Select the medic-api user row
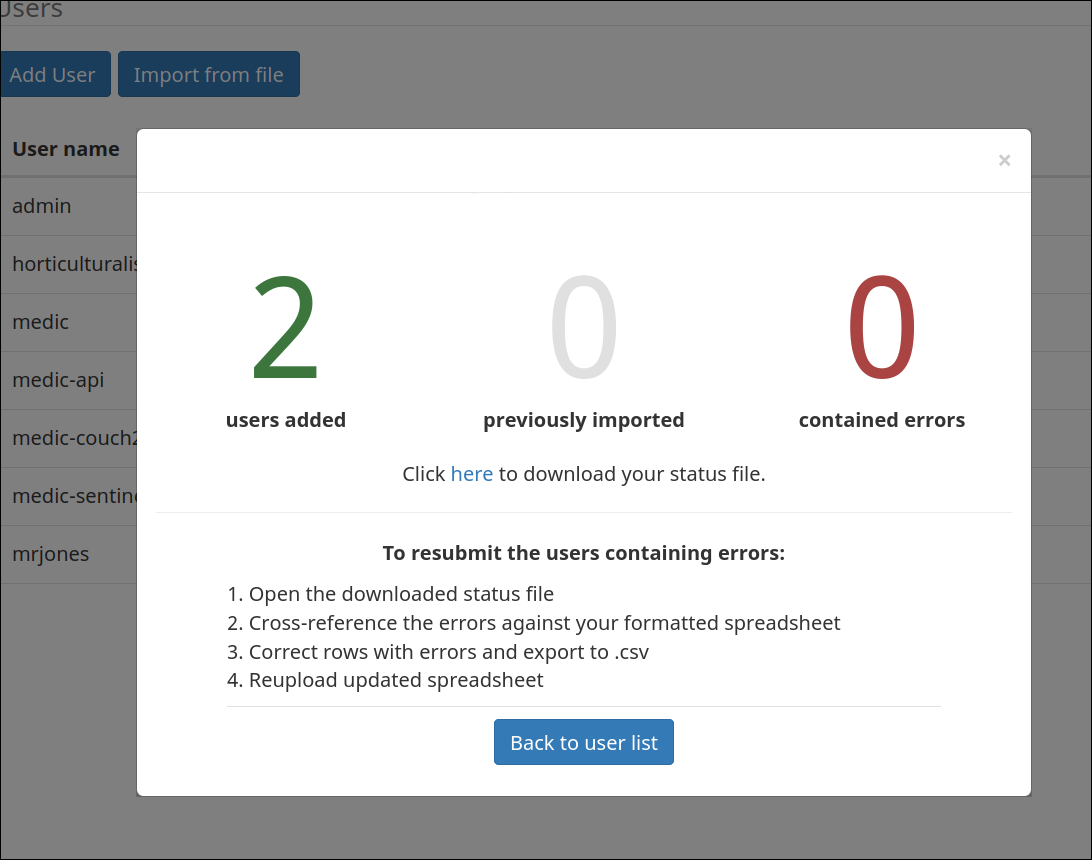This screenshot has width=1092, height=860. click(68, 380)
